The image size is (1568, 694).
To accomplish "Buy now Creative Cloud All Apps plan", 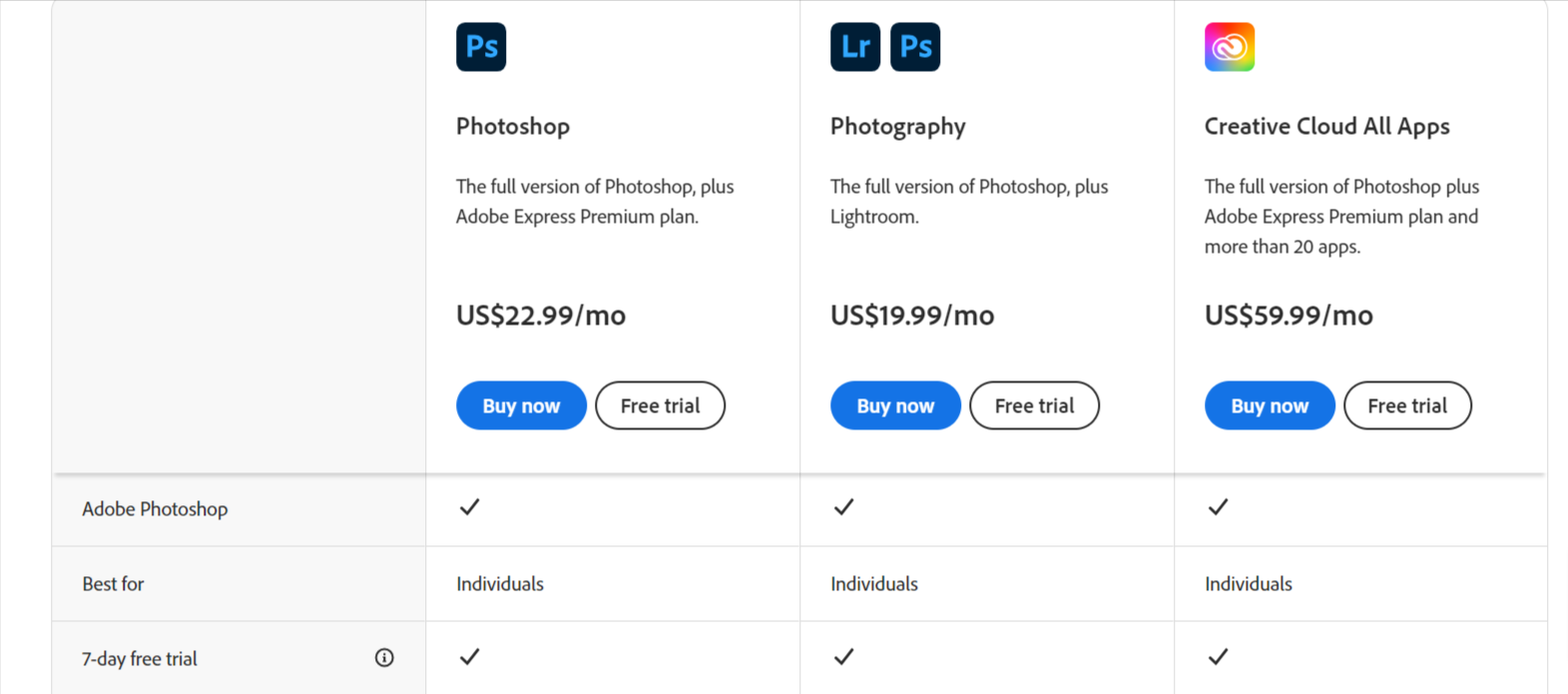I will pyautogui.click(x=1270, y=405).
